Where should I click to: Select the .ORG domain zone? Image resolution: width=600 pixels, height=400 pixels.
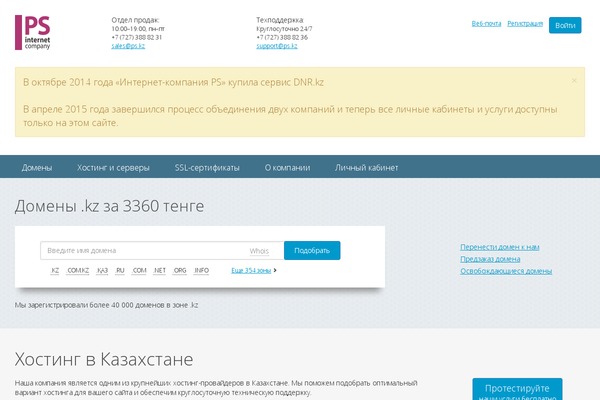click(x=179, y=271)
